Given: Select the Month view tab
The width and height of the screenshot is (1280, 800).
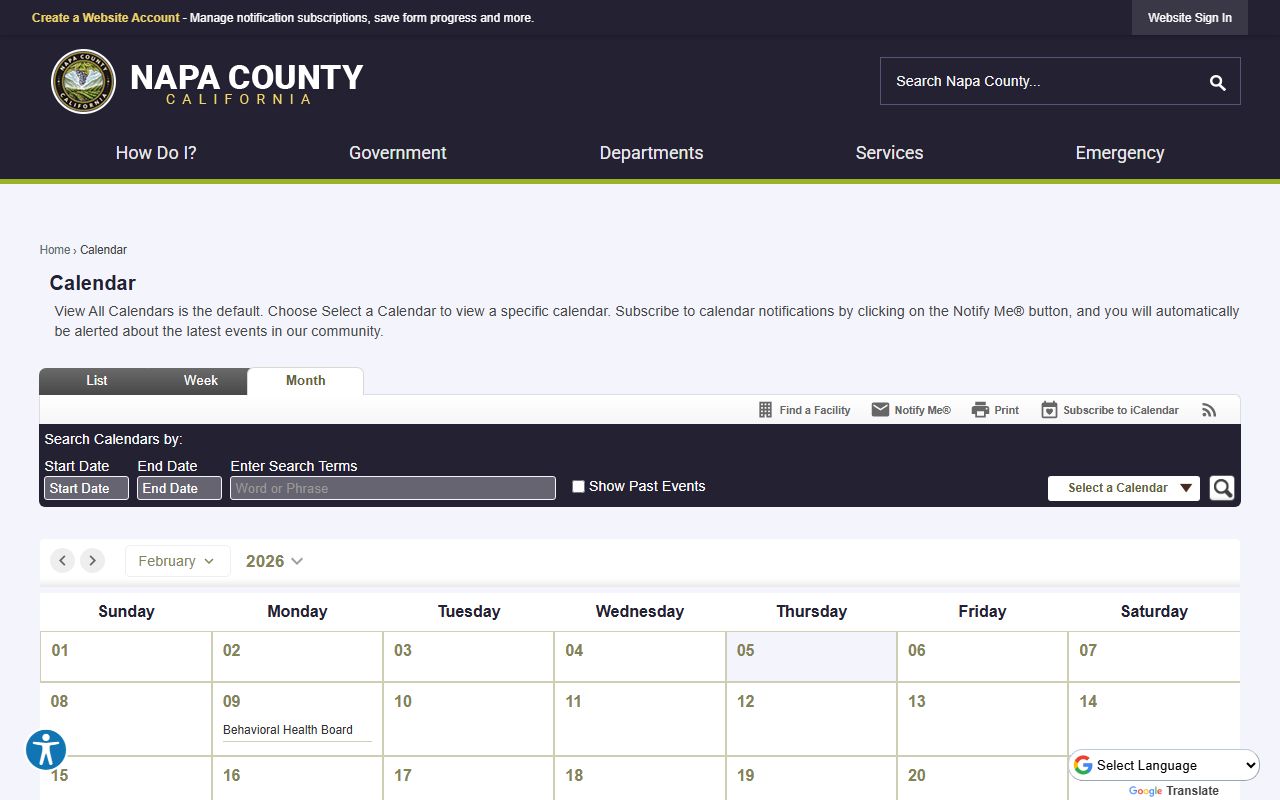Looking at the screenshot, I should coord(306,381).
